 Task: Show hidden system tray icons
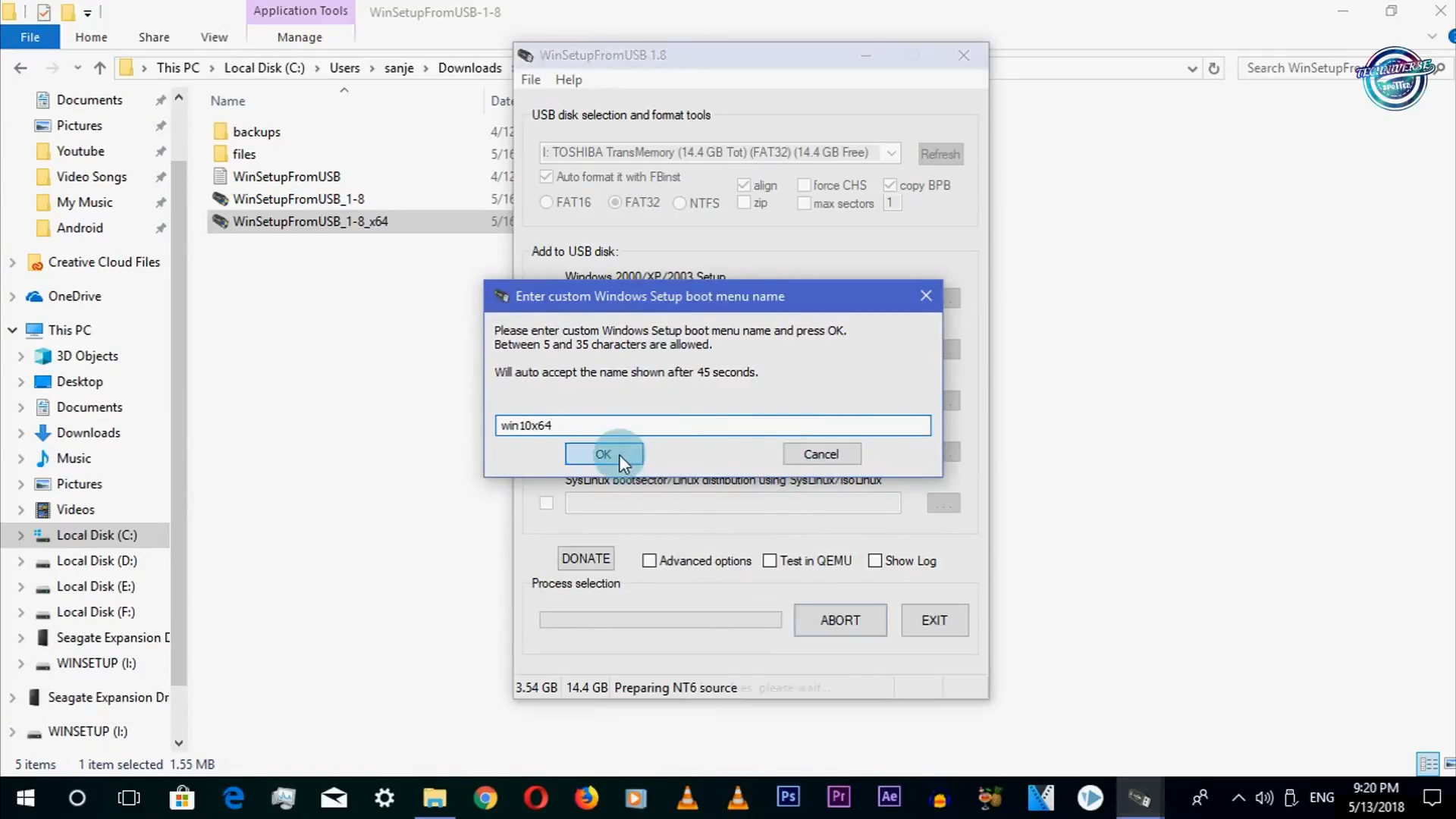tap(1238, 798)
